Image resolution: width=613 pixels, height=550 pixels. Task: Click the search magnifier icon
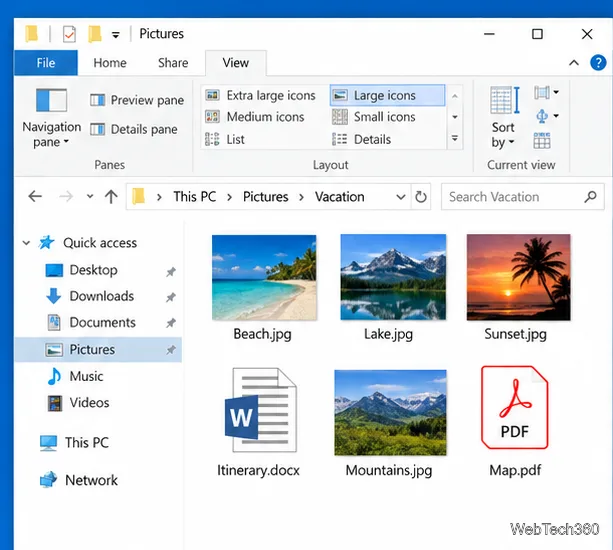tap(590, 197)
